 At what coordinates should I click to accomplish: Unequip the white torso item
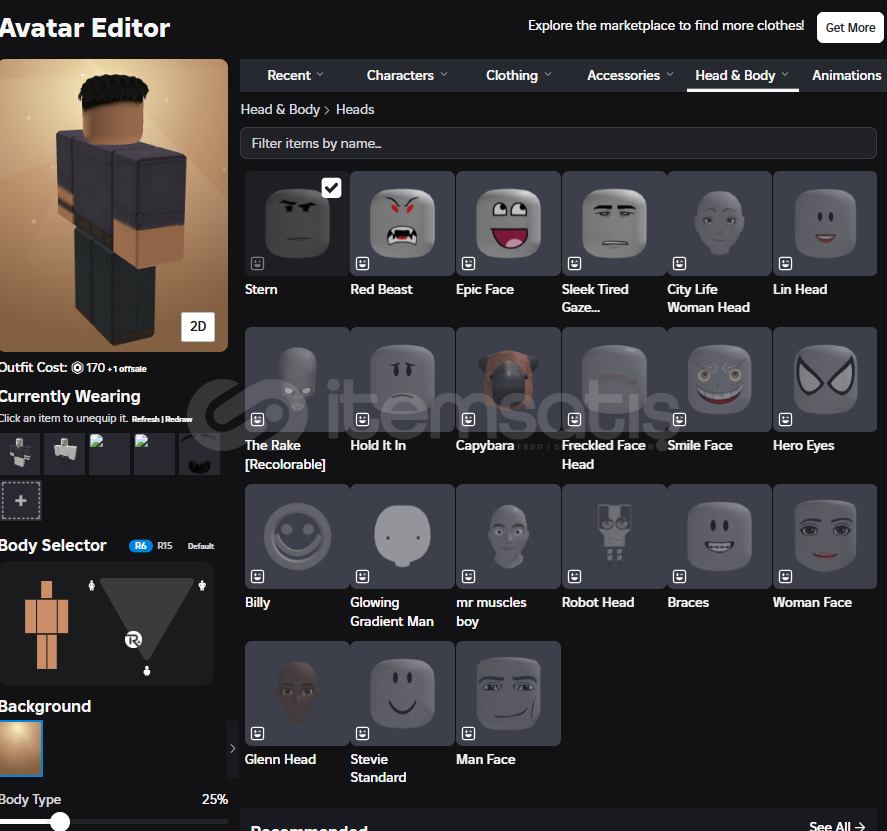tap(64, 454)
